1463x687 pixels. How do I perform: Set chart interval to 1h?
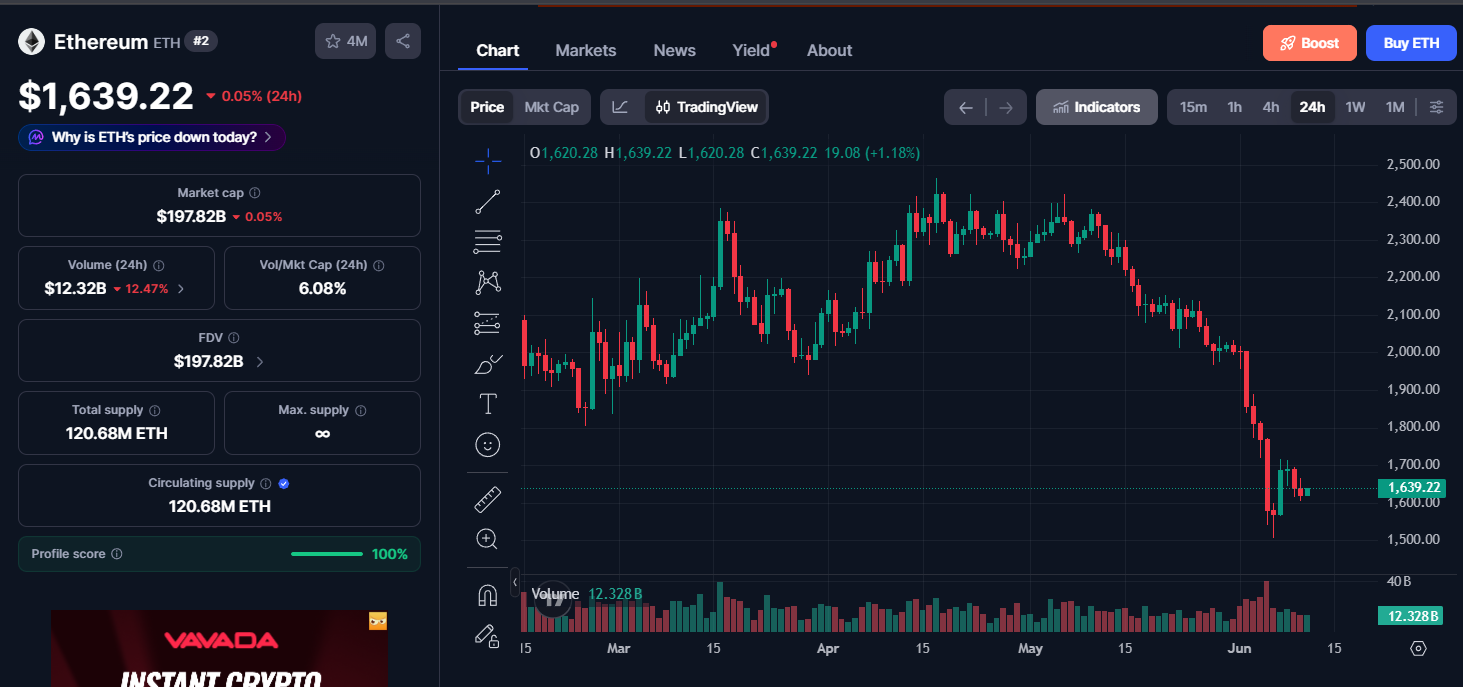[x=1235, y=107]
